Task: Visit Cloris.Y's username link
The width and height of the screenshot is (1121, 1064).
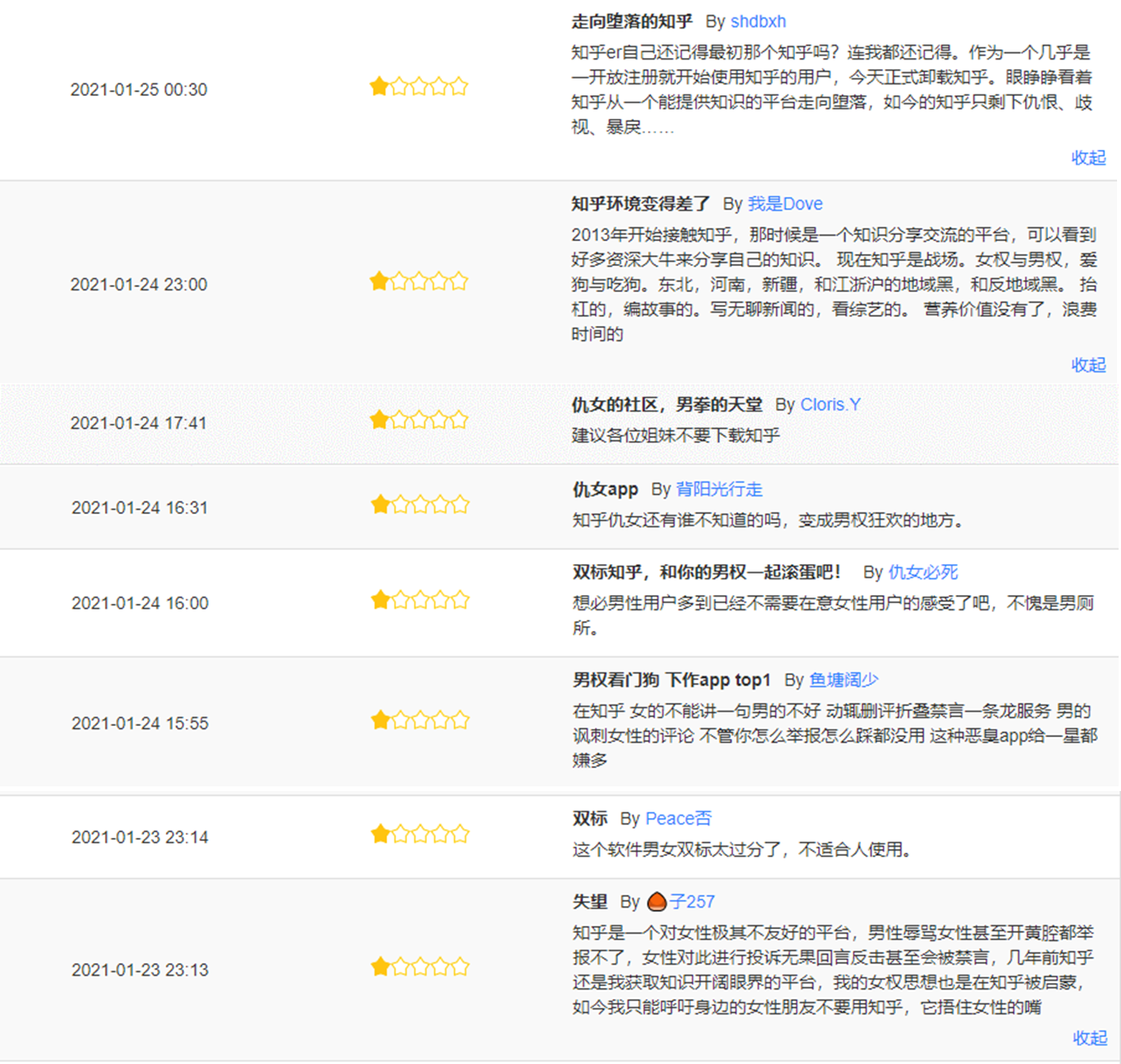Action: pos(830,405)
